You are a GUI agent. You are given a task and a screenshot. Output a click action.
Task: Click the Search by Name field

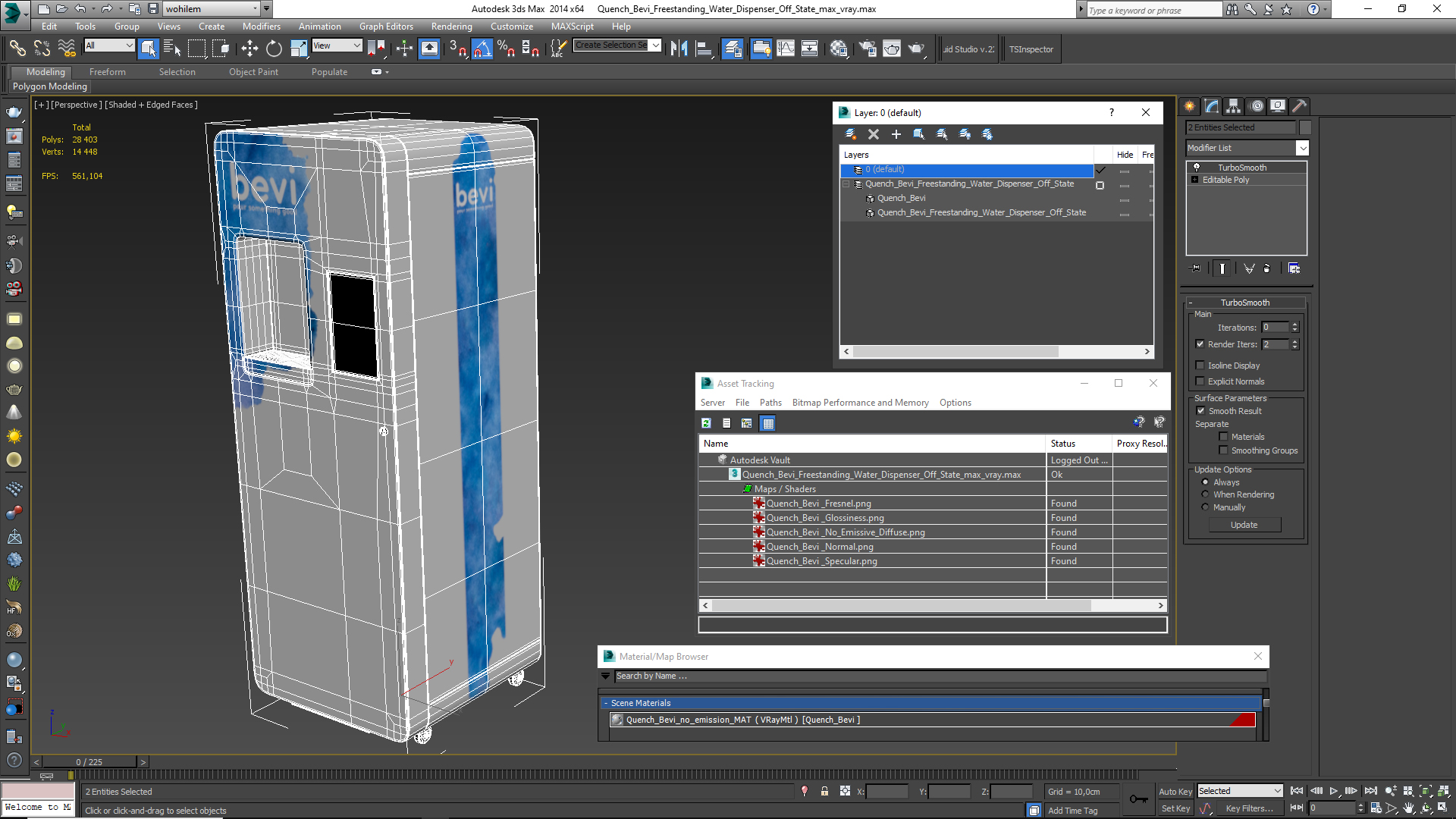click(x=940, y=676)
